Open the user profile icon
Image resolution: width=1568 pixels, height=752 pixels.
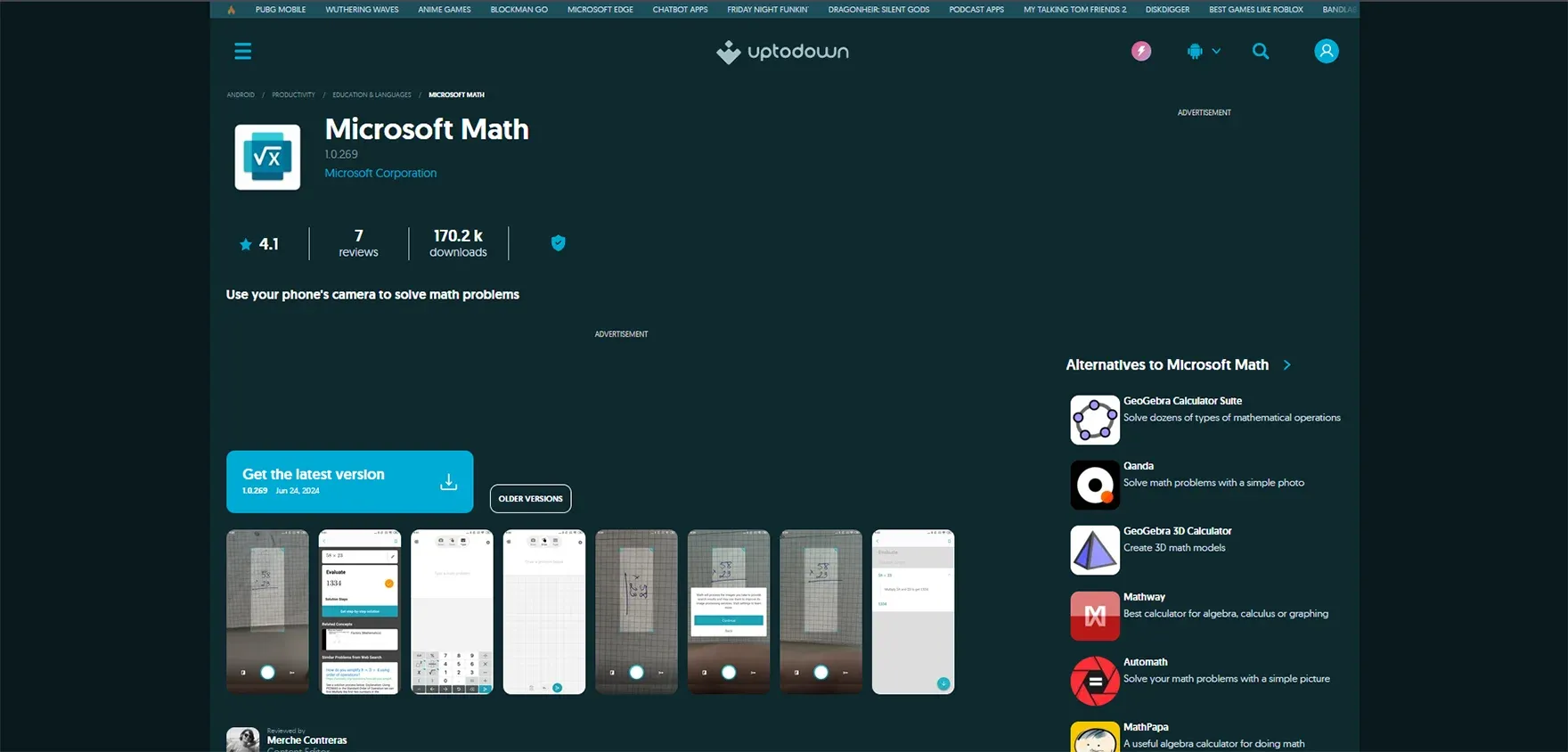1326,51
